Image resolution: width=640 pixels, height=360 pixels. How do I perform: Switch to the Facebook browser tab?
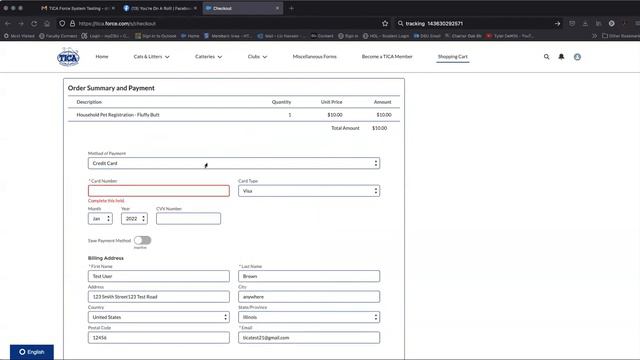click(x=160, y=8)
